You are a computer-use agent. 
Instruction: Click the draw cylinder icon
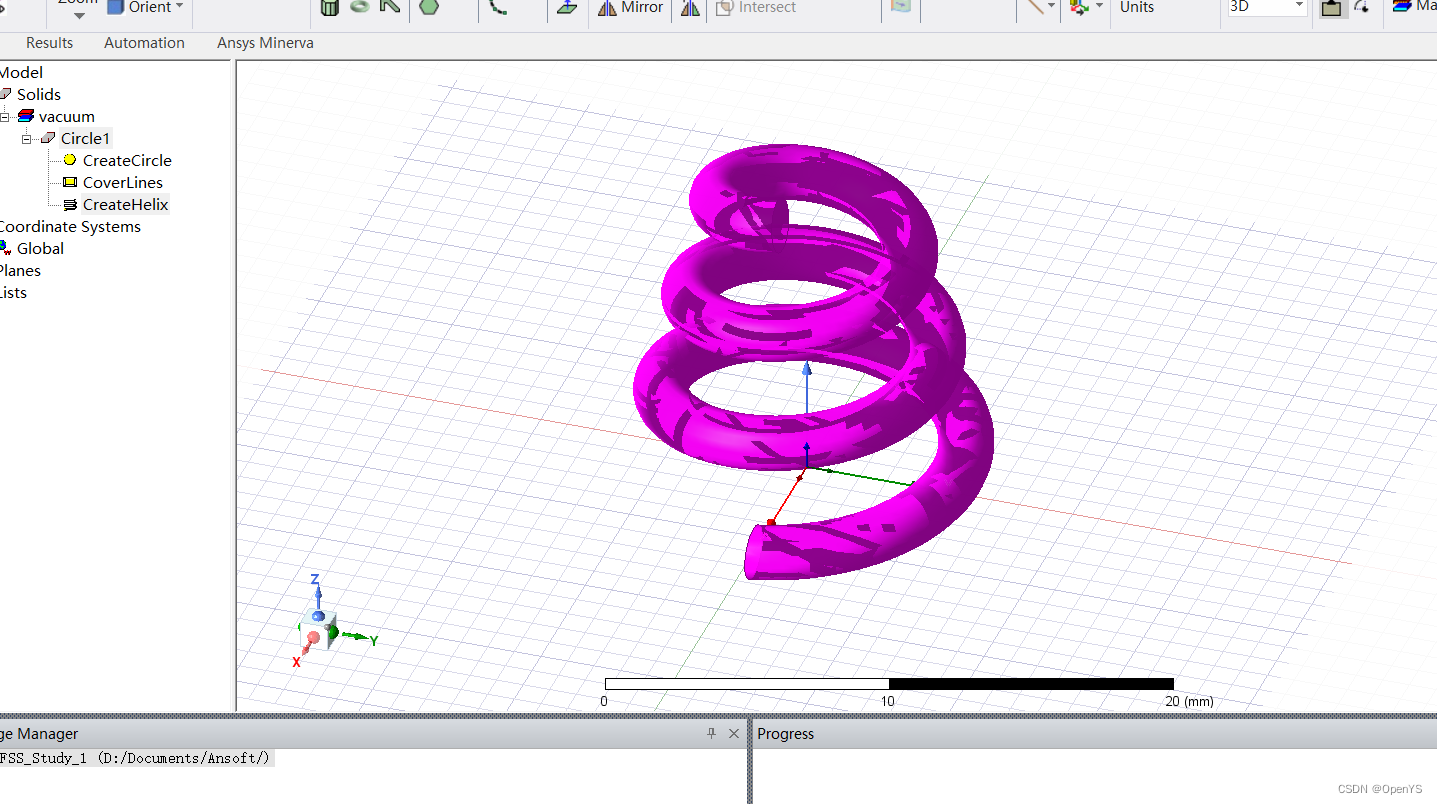tap(329, 8)
